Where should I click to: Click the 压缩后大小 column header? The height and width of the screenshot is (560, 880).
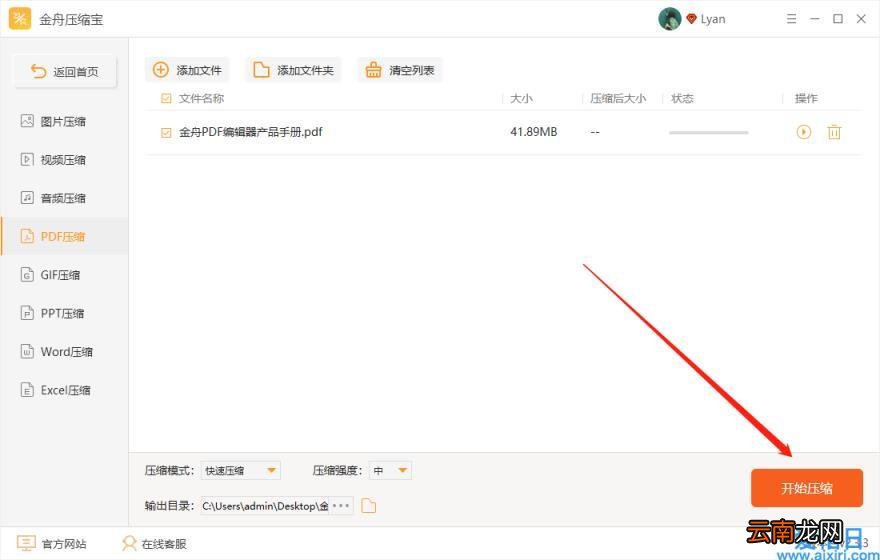(x=618, y=99)
